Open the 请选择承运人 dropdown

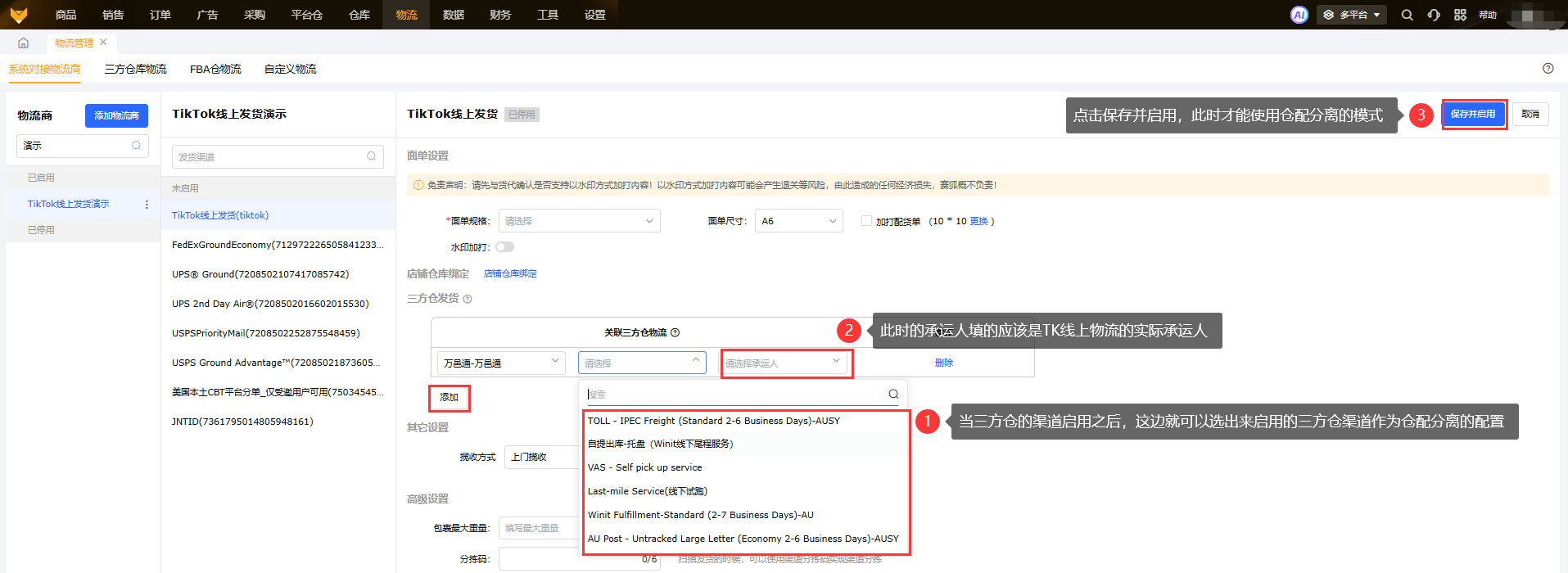pos(784,363)
